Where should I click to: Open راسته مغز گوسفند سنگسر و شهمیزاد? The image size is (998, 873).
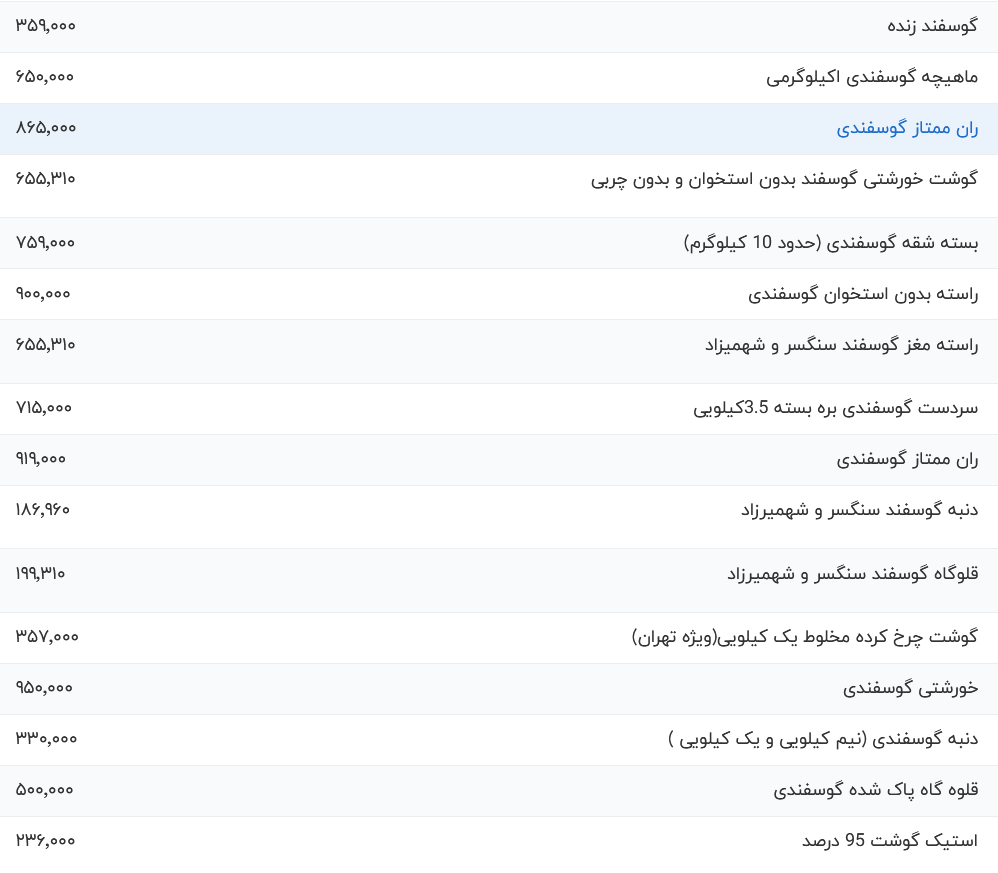pyautogui.click(x=841, y=345)
